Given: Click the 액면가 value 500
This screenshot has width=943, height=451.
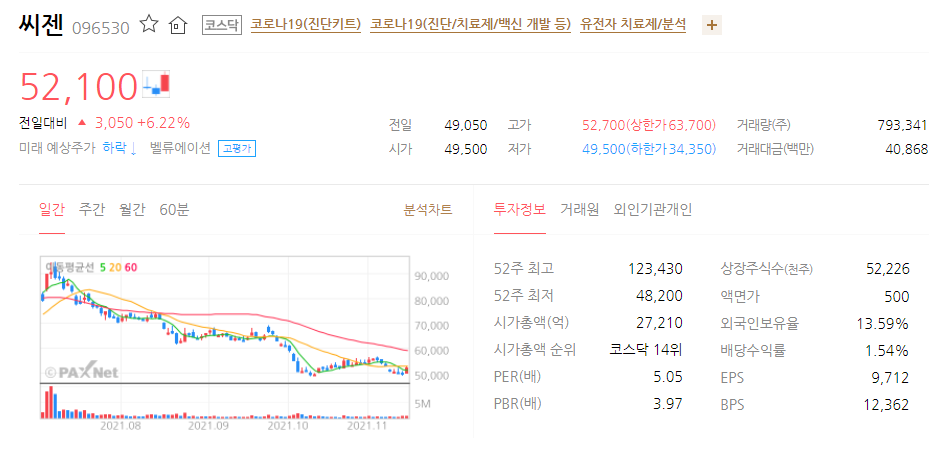Looking at the screenshot, I should 898,296.
